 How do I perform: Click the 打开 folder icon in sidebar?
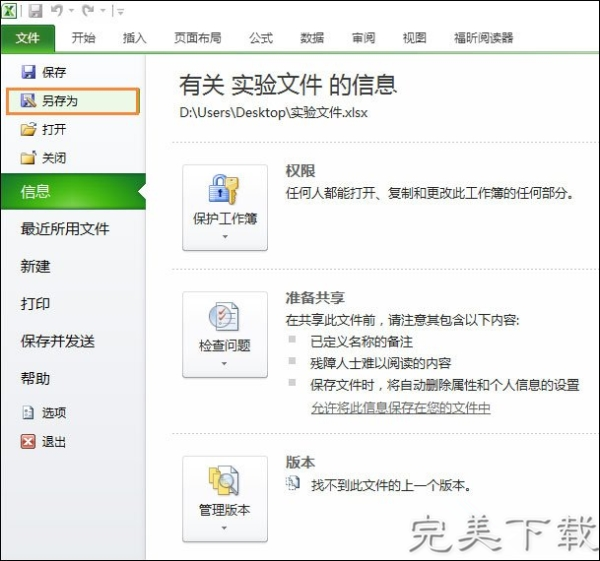click(28, 129)
